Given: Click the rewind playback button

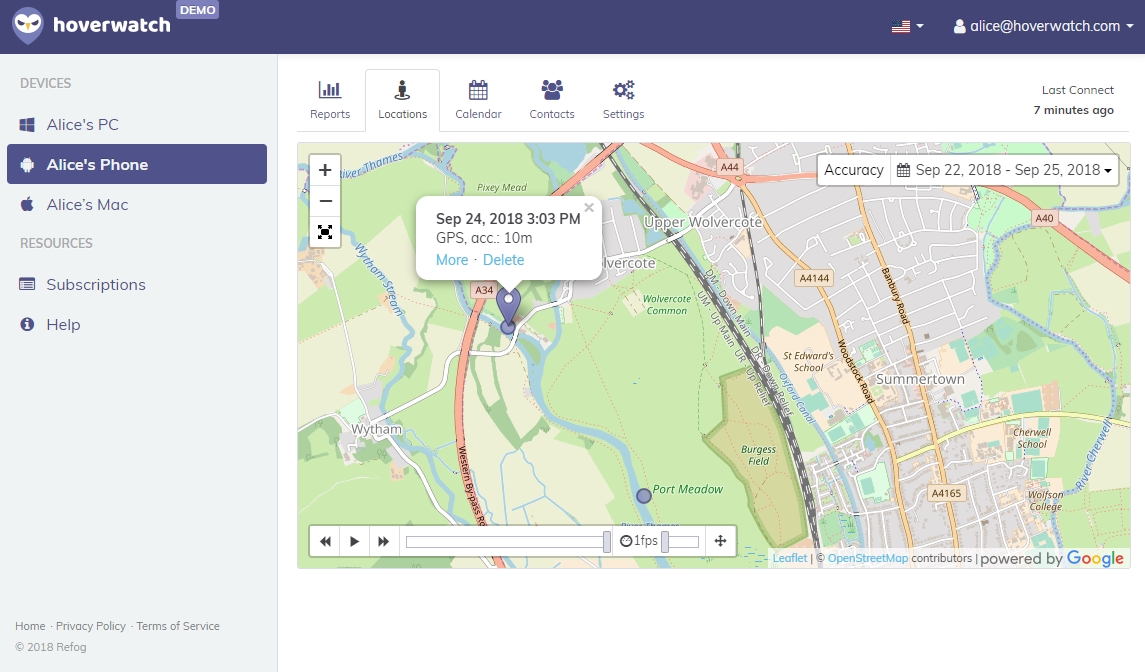Looking at the screenshot, I should 325,541.
